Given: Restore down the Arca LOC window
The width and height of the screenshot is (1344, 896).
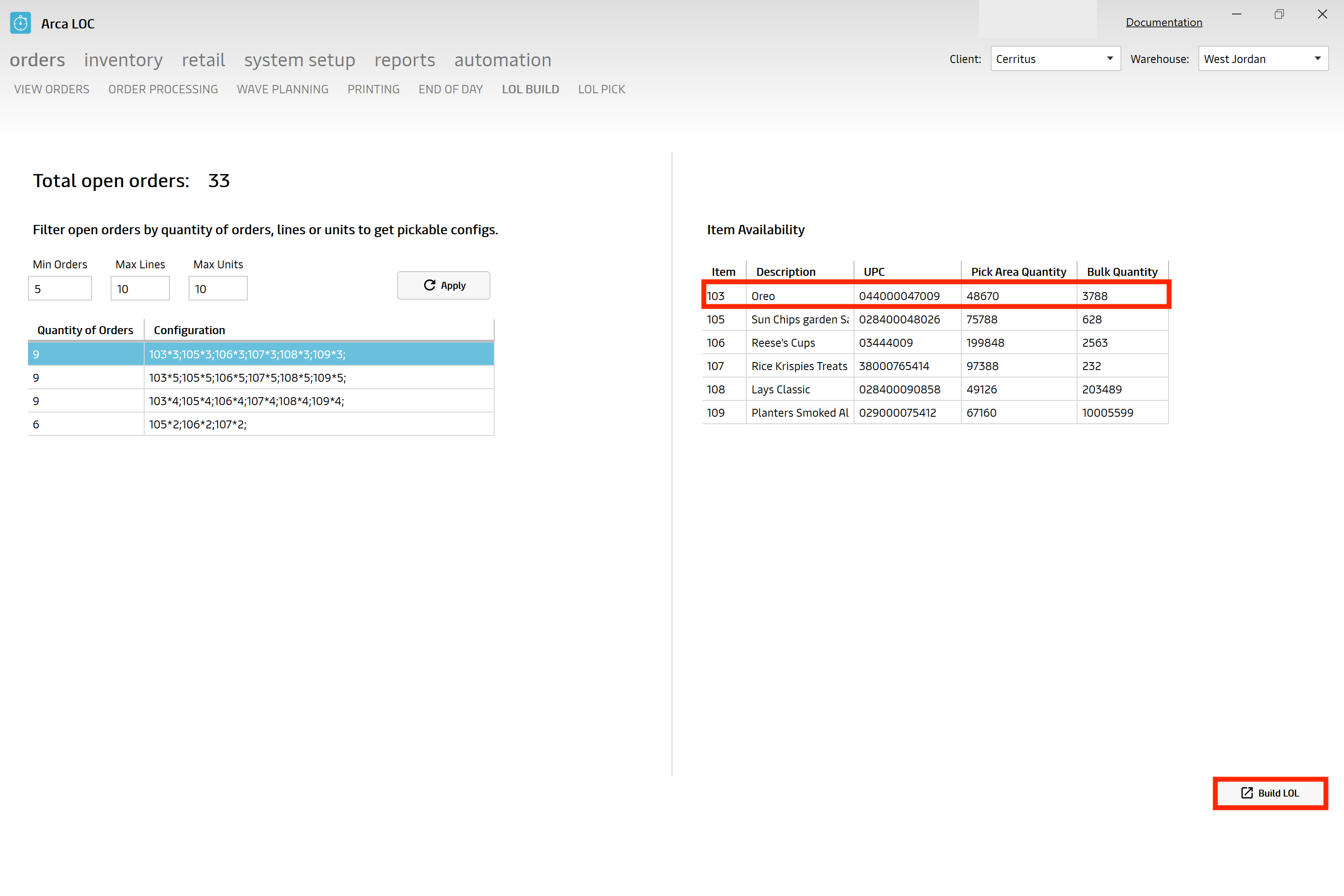Looking at the screenshot, I should point(1280,14).
